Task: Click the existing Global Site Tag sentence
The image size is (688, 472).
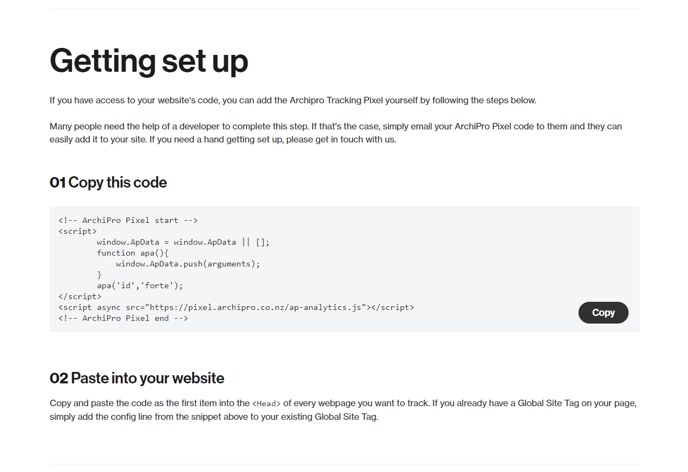Action: [343, 410]
